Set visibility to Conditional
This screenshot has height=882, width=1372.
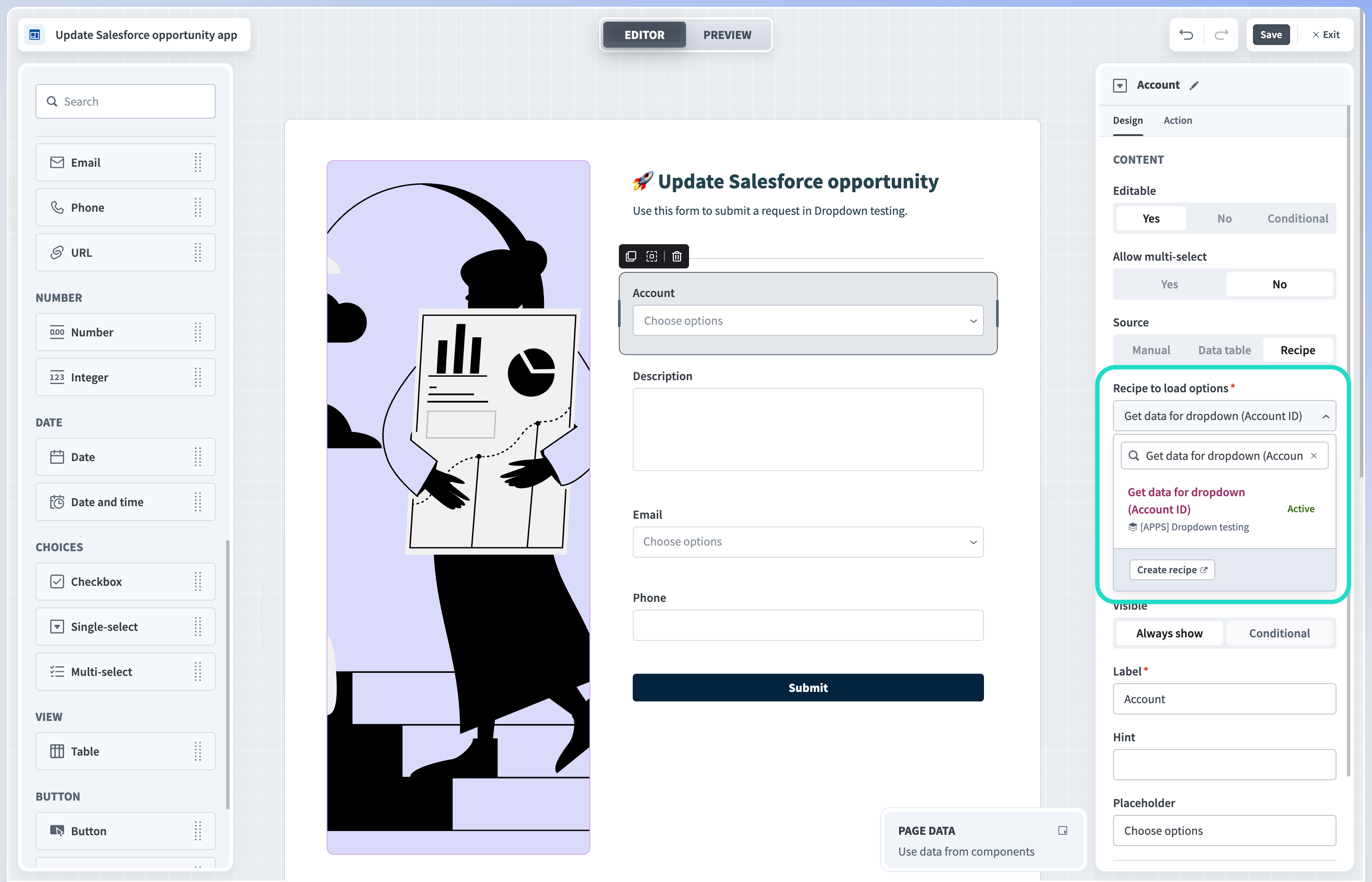click(1279, 633)
